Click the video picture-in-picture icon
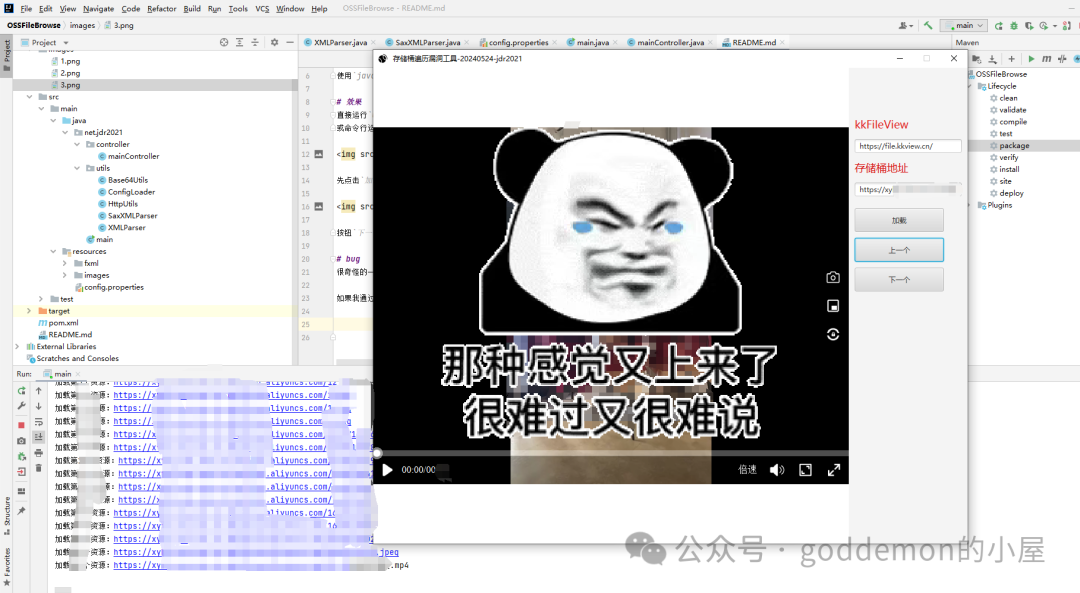1080x593 pixels. tap(833, 306)
